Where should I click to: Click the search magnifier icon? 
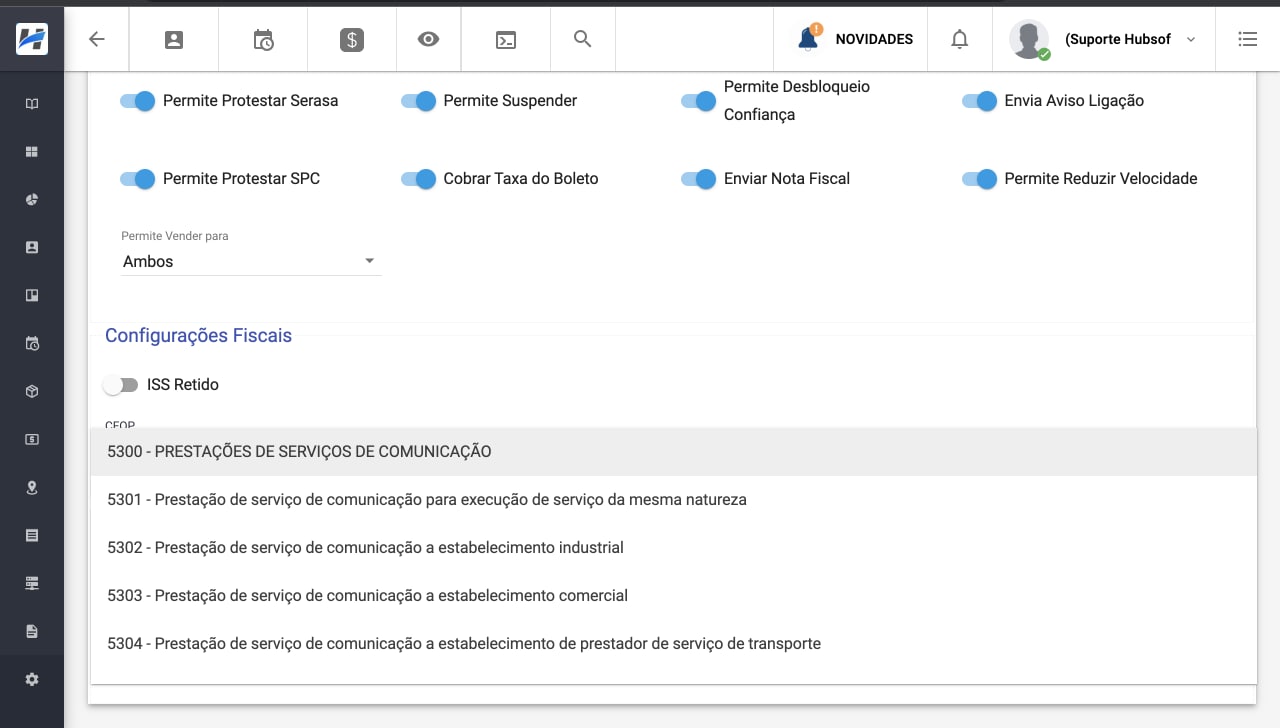(583, 39)
